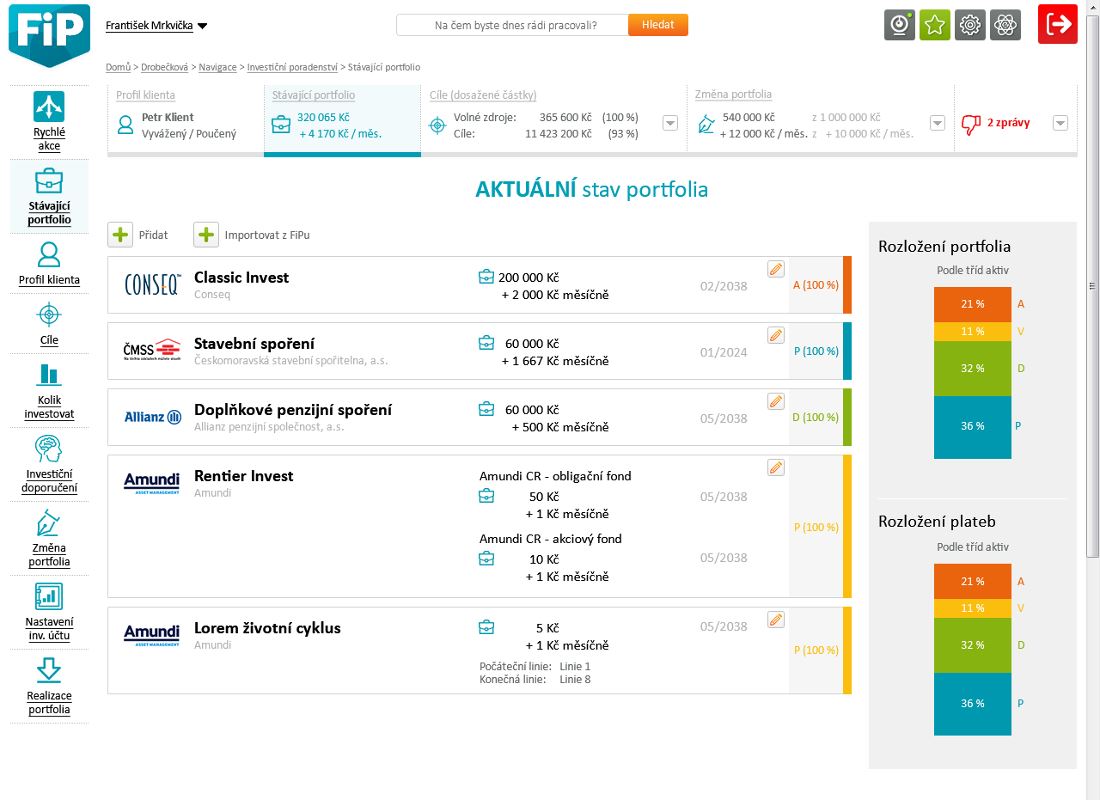Screen dimensions: 1100x800
Task: Edit the Classic Invest product with pencil icon
Action: [776, 269]
